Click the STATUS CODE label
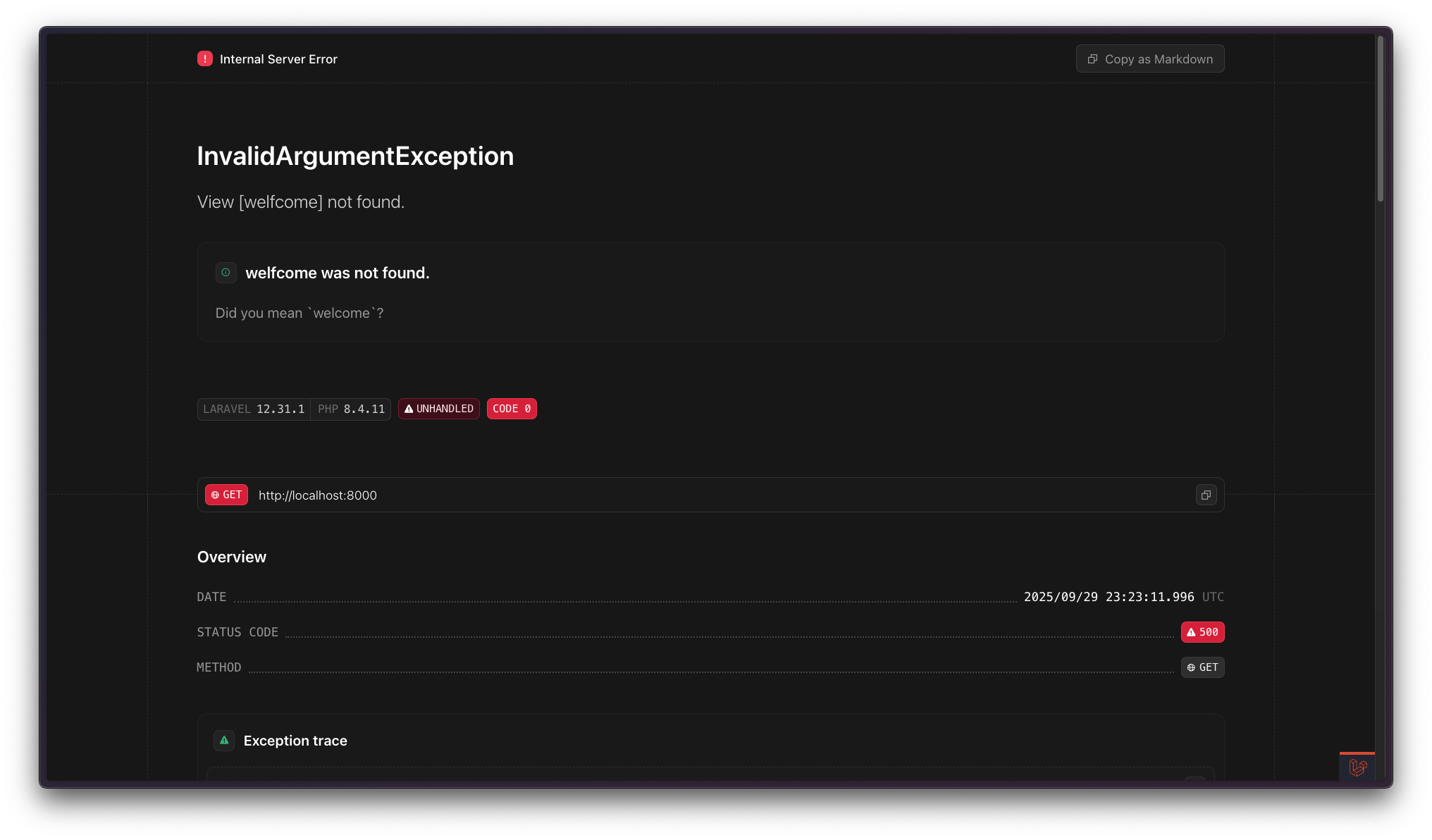Image resolution: width=1432 pixels, height=840 pixels. (x=237, y=632)
